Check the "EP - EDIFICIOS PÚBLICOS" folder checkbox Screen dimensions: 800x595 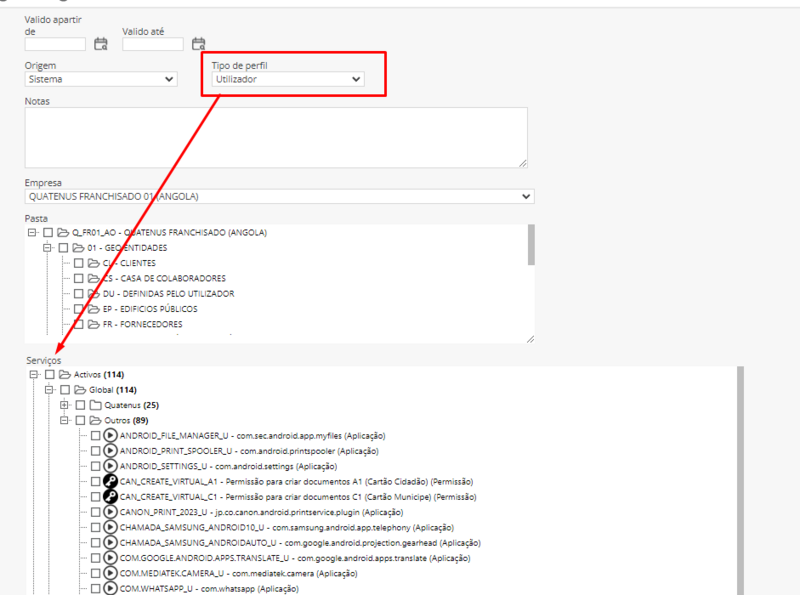coord(80,310)
